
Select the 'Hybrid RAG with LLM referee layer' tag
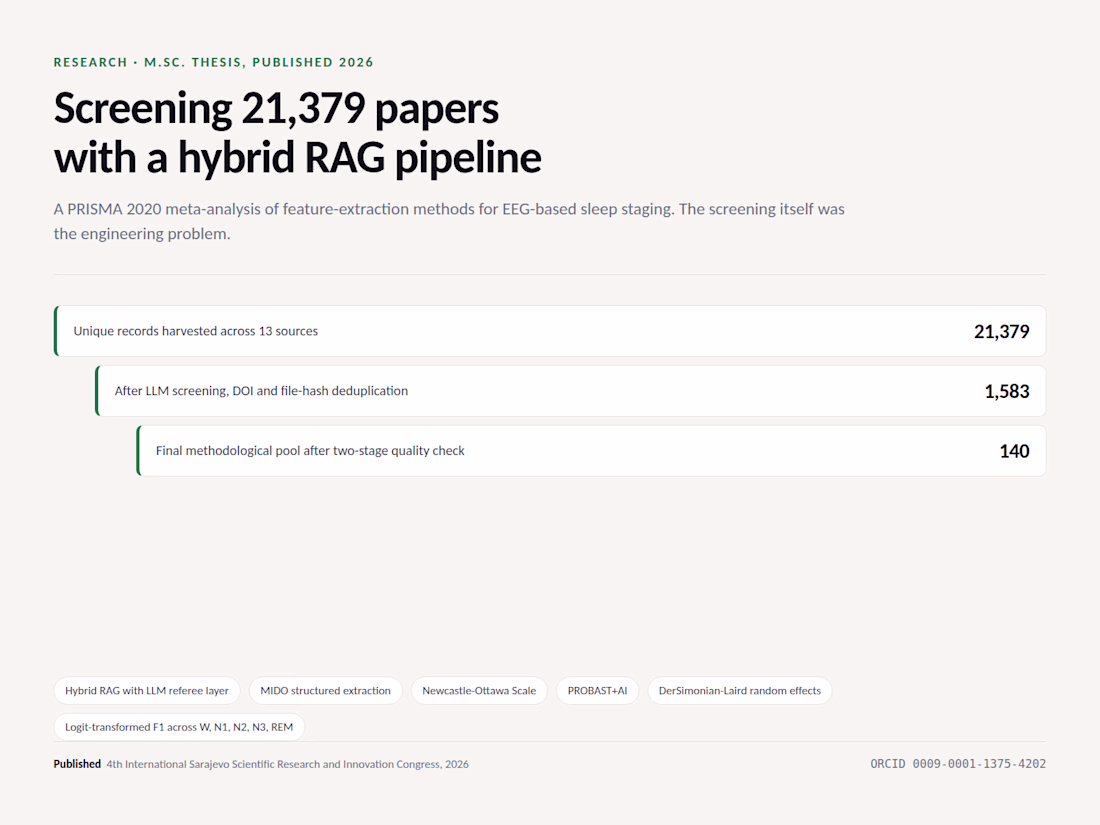[x=147, y=690]
